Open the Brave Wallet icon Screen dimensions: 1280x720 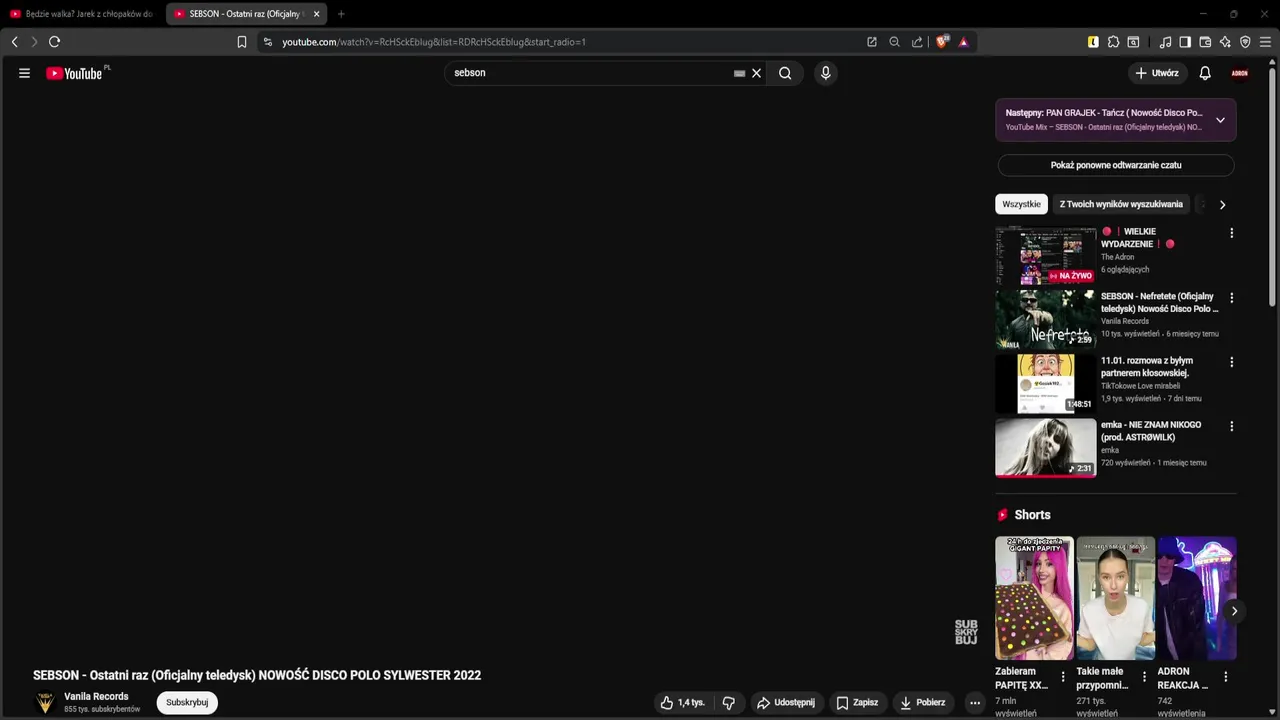tap(1205, 42)
